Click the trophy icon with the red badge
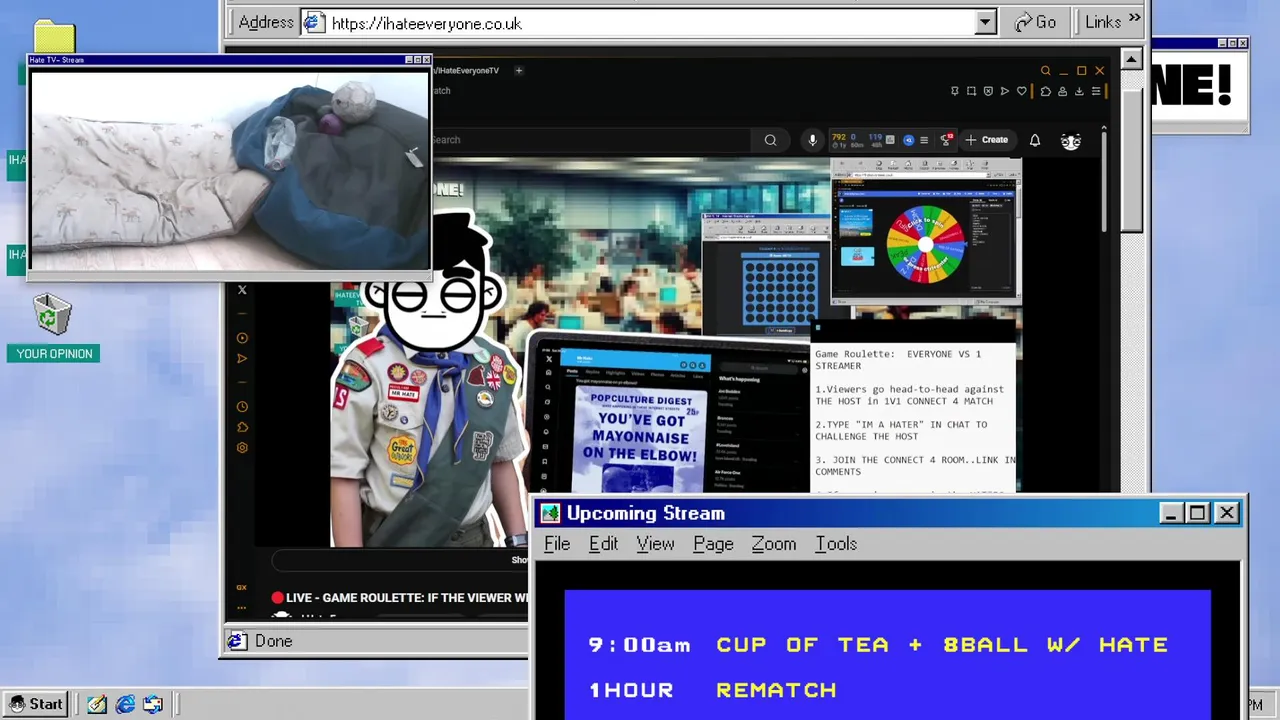1280x720 pixels. point(946,140)
